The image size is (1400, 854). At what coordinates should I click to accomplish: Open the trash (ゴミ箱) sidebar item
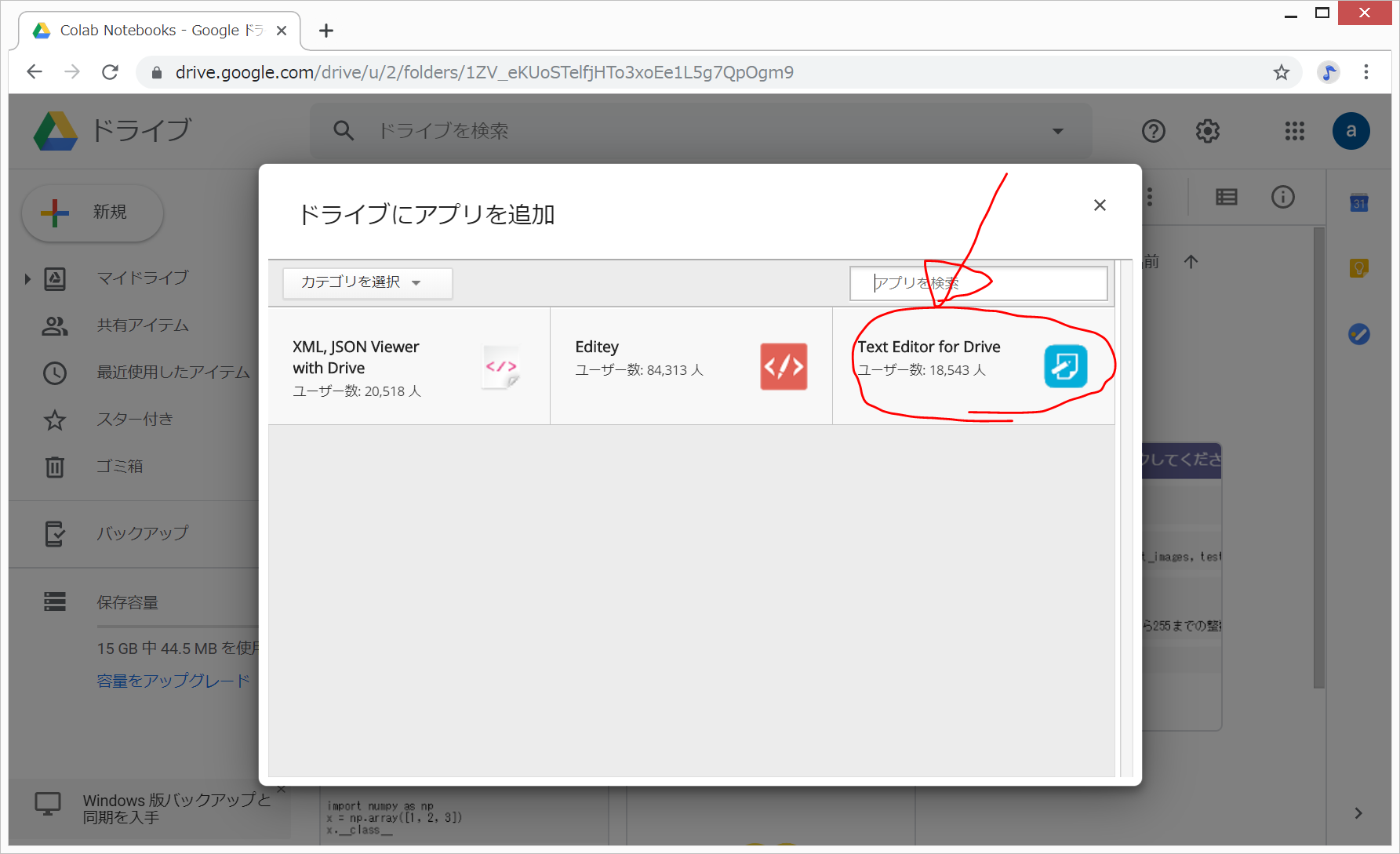click(119, 467)
